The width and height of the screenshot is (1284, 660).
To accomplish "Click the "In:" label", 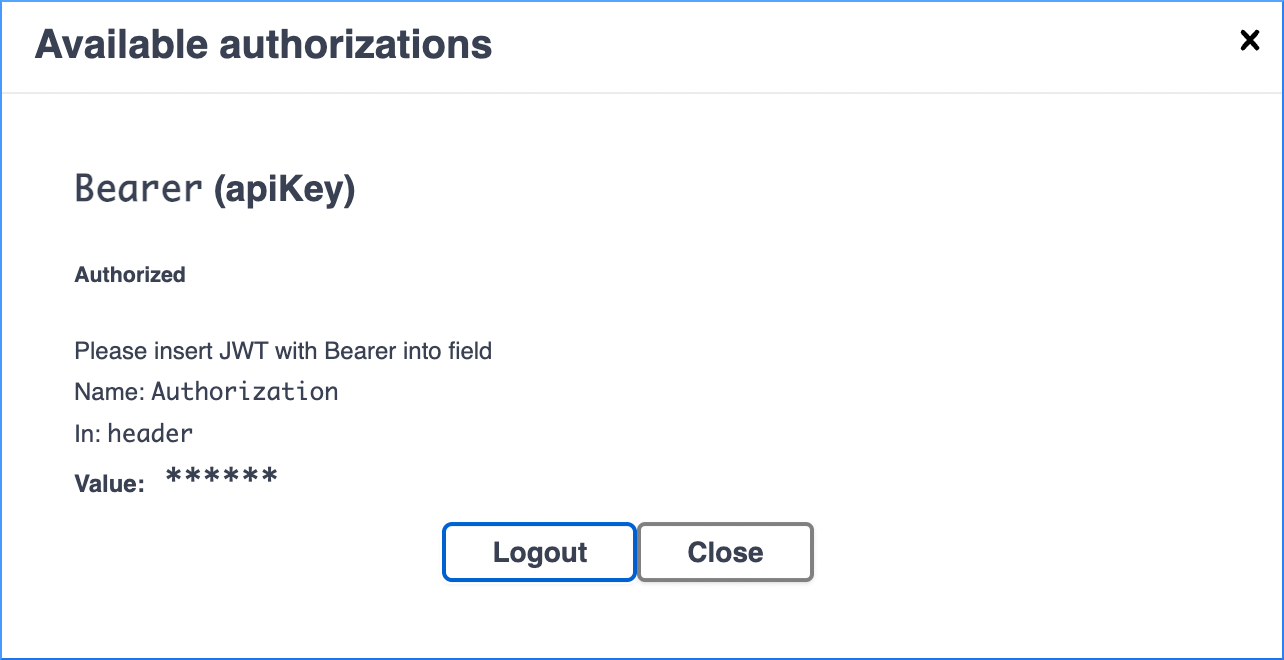I will [88, 434].
